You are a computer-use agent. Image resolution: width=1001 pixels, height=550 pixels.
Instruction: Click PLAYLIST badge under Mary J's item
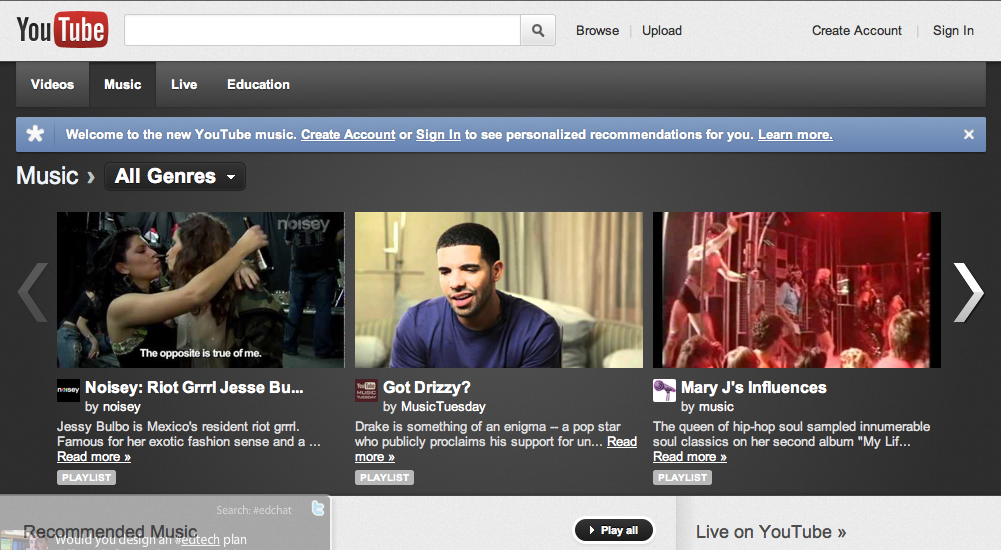point(682,477)
